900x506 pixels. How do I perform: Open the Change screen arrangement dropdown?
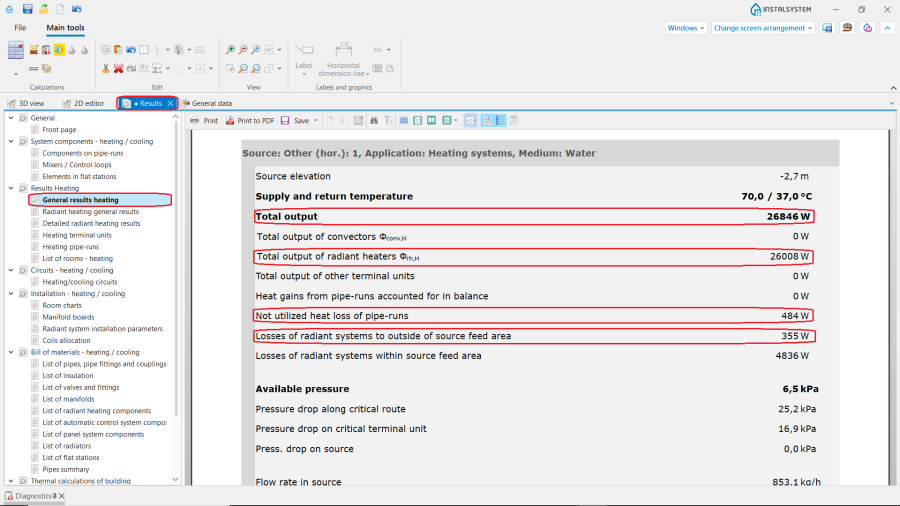(763, 28)
